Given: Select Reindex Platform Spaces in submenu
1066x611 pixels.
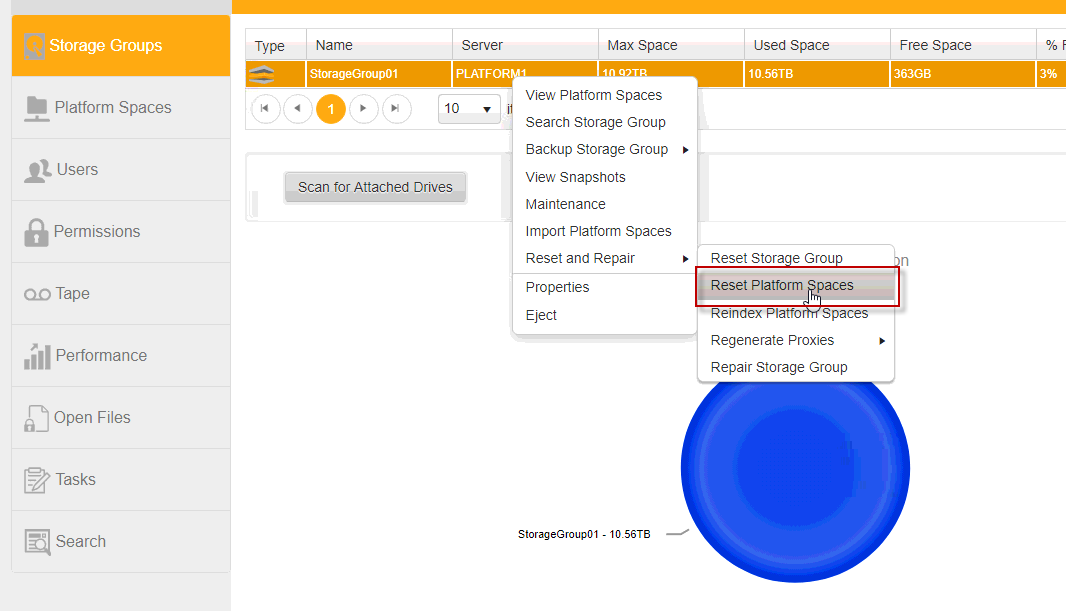Looking at the screenshot, I should point(789,313).
